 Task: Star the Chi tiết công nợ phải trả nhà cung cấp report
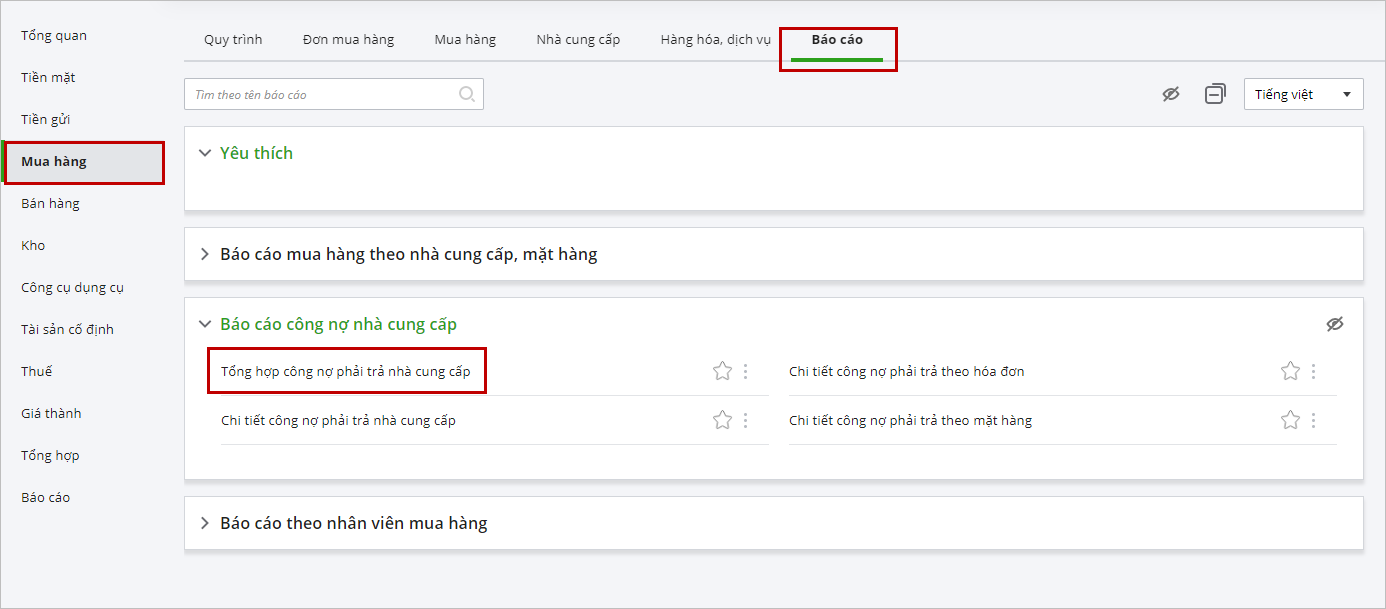click(722, 420)
